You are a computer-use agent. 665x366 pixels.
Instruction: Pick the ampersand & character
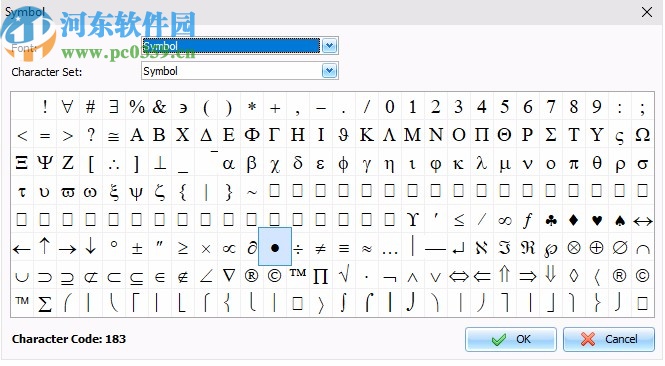click(x=159, y=107)
